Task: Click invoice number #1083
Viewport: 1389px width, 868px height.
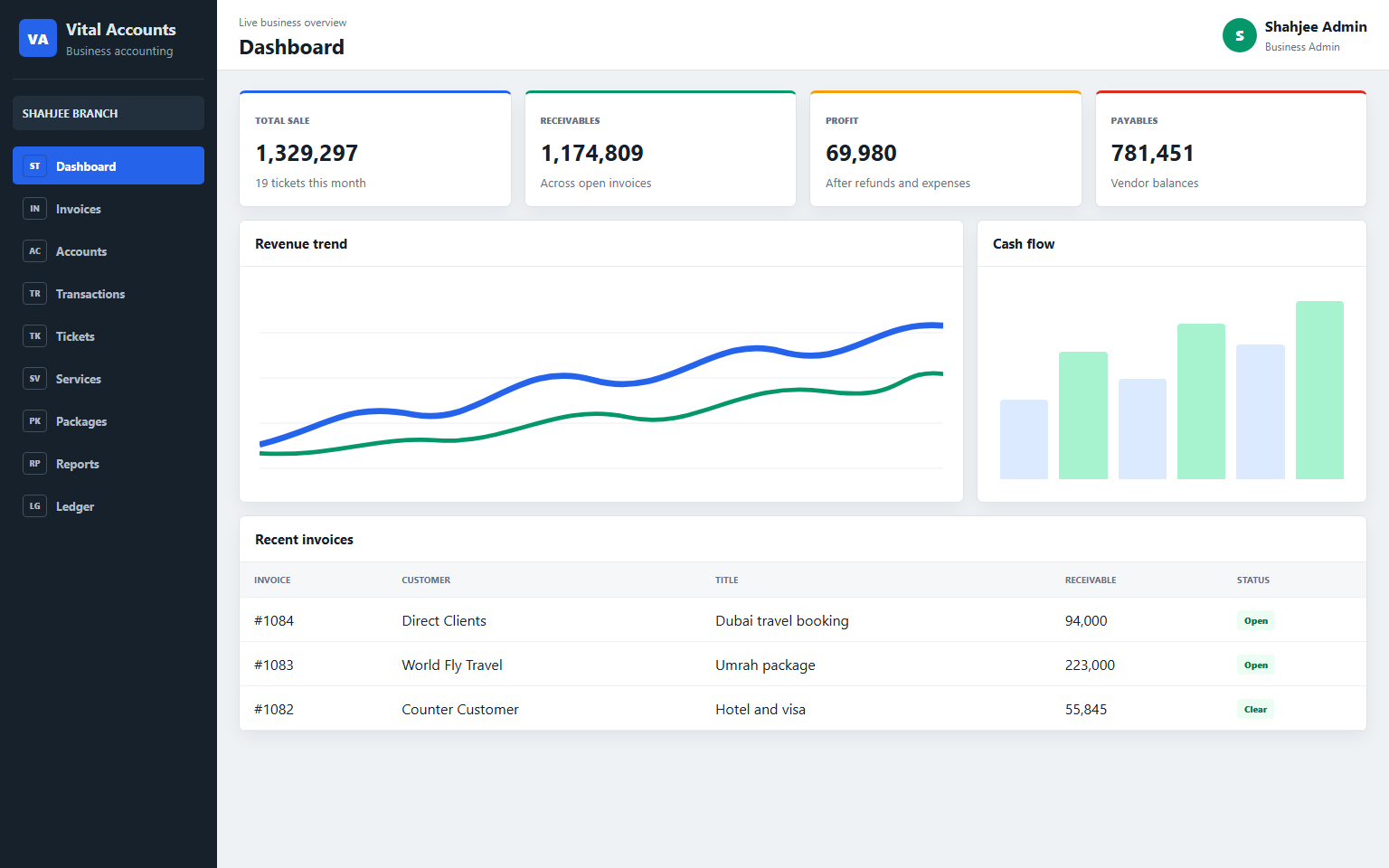Action: pyautogui.click(x=274, y=665)
